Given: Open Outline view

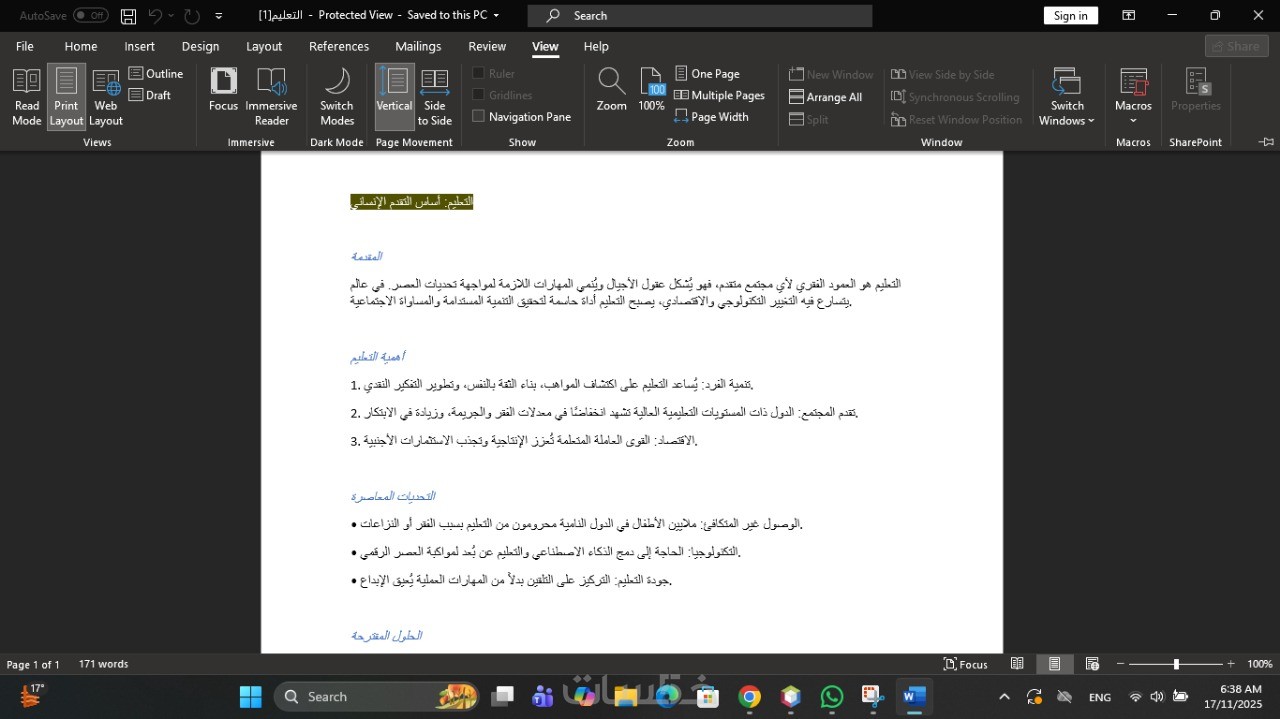Looking at the screenshot, I should (x=156, y=74).
